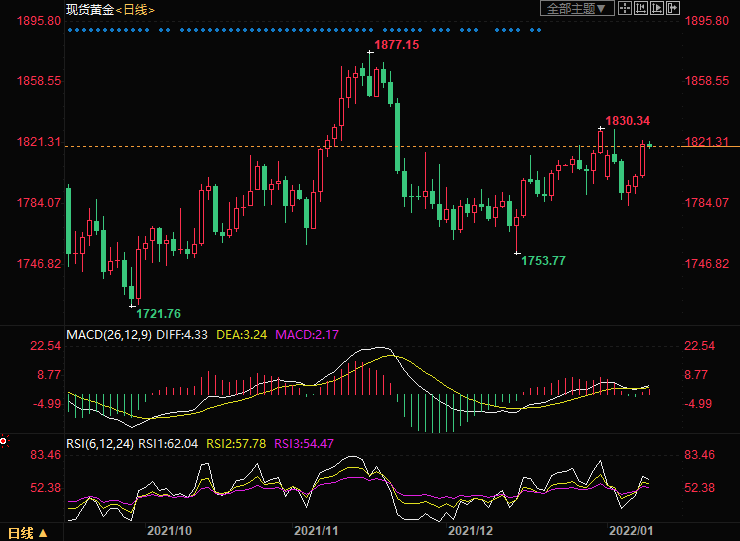Click the 1753.77 low price label

click(543, 260)
